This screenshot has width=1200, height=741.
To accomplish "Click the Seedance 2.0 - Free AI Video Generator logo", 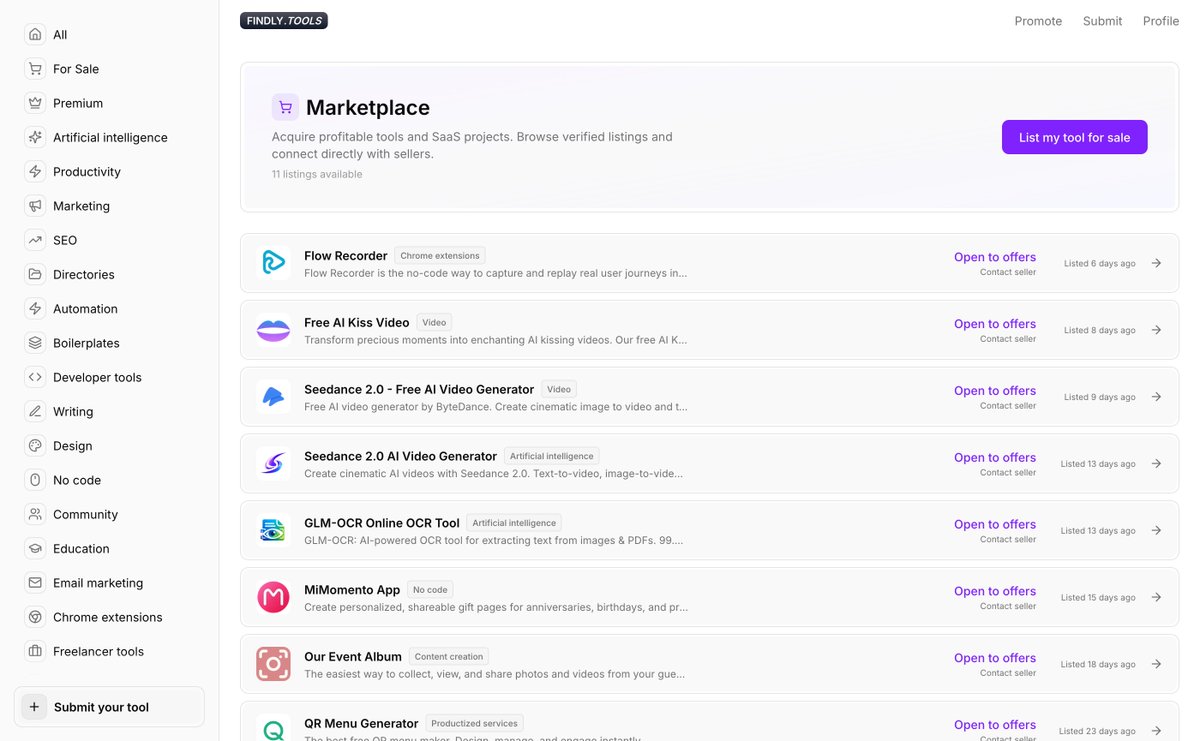I will (273, 397).
